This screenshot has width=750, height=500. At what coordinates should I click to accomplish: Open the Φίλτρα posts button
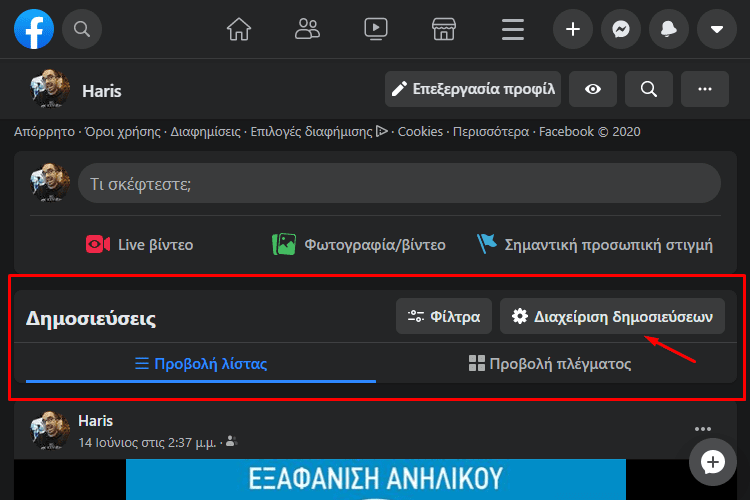[444, 316]
